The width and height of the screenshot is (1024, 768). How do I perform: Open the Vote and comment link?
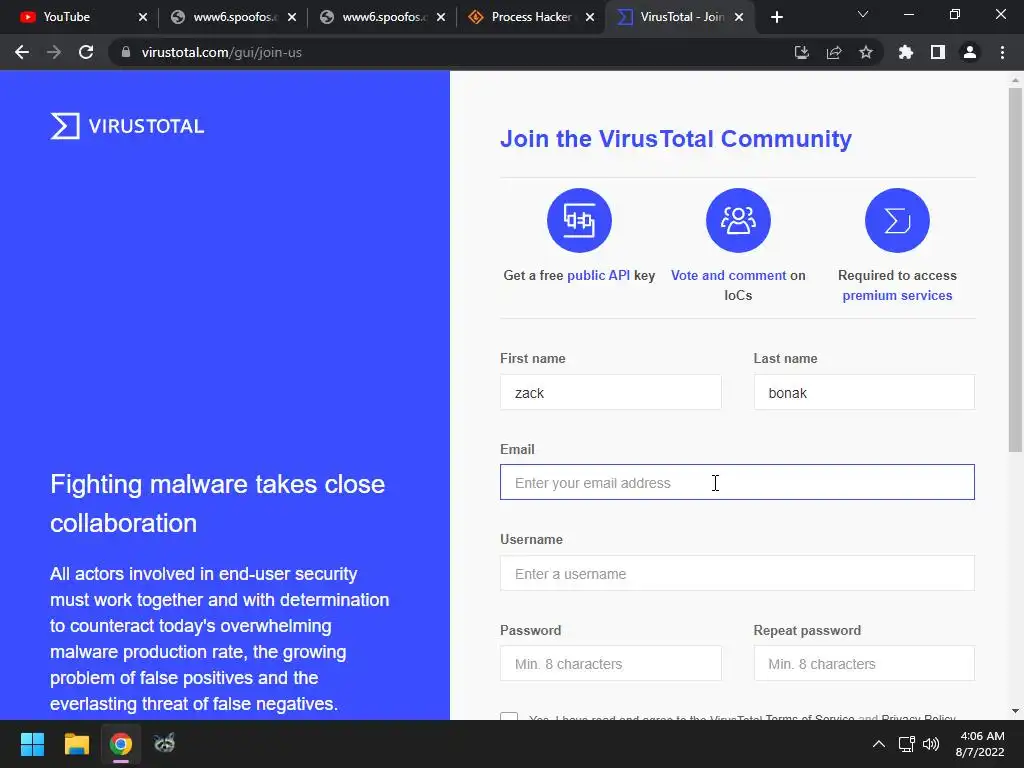click(x=728, y=276)
